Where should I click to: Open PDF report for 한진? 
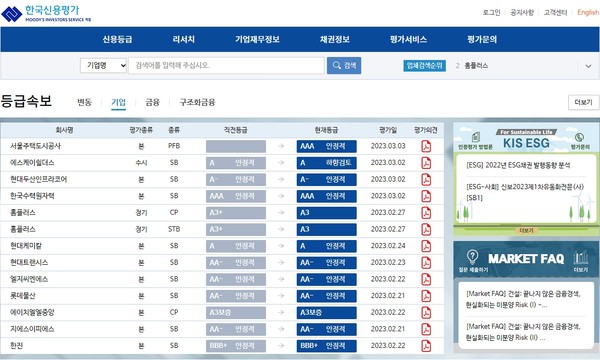click(x=426, y=346)
